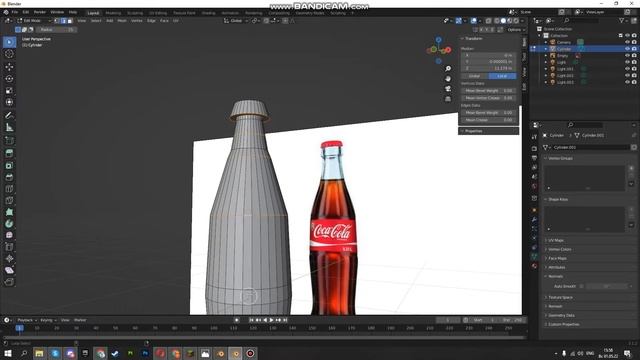
Task: Select solid viewport shading sphere
Action: pyautogui.click(x=503, y=20)
